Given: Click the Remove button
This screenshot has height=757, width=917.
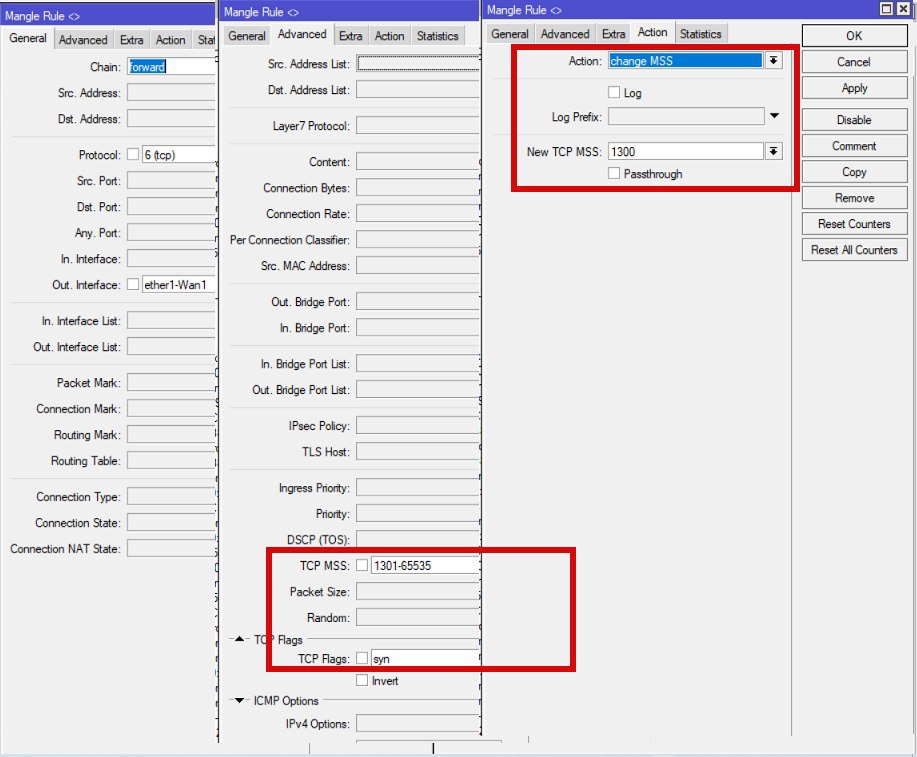Looking at the screenshot, I should pos(854,198).
